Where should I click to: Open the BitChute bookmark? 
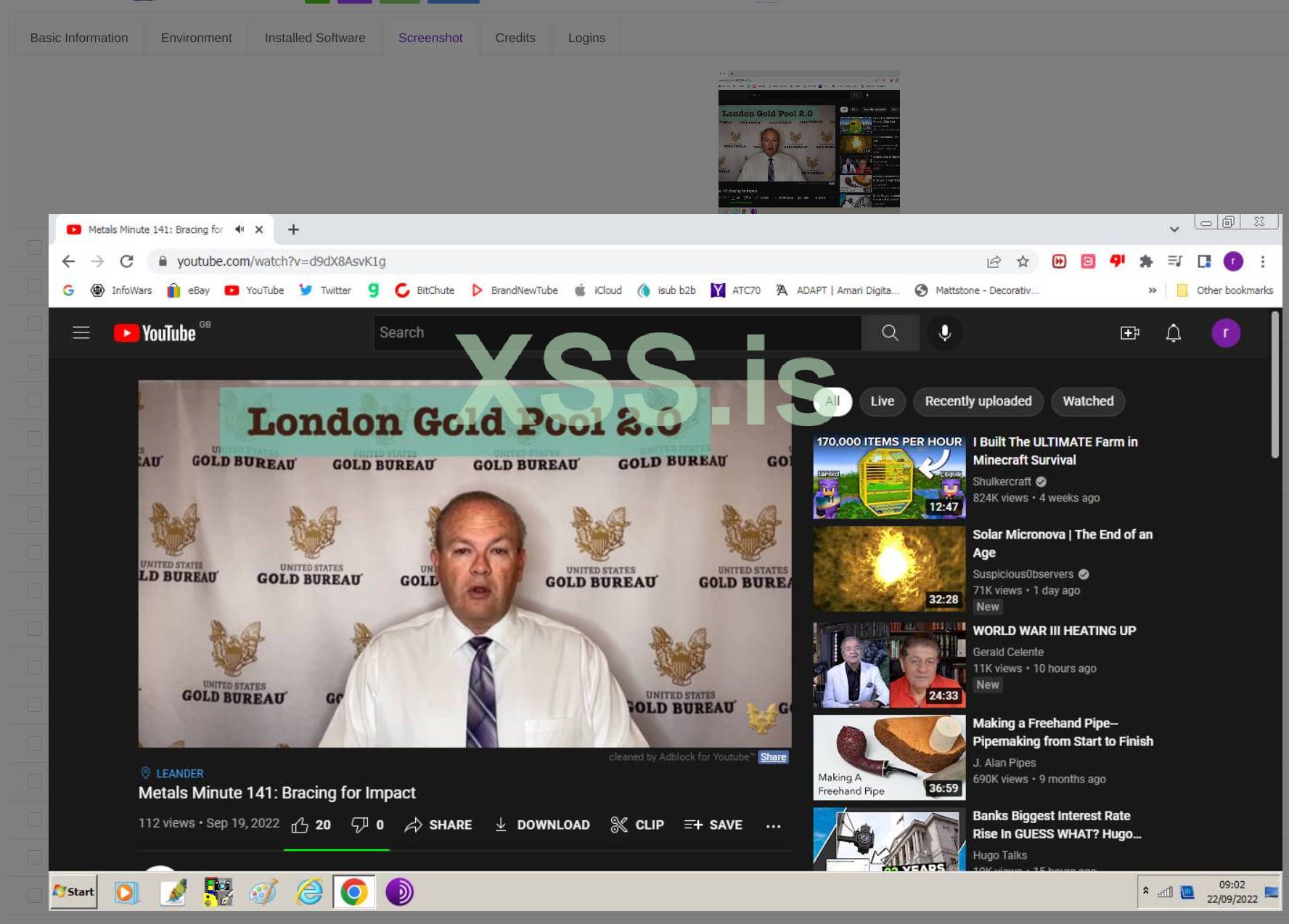coord(425,290)
